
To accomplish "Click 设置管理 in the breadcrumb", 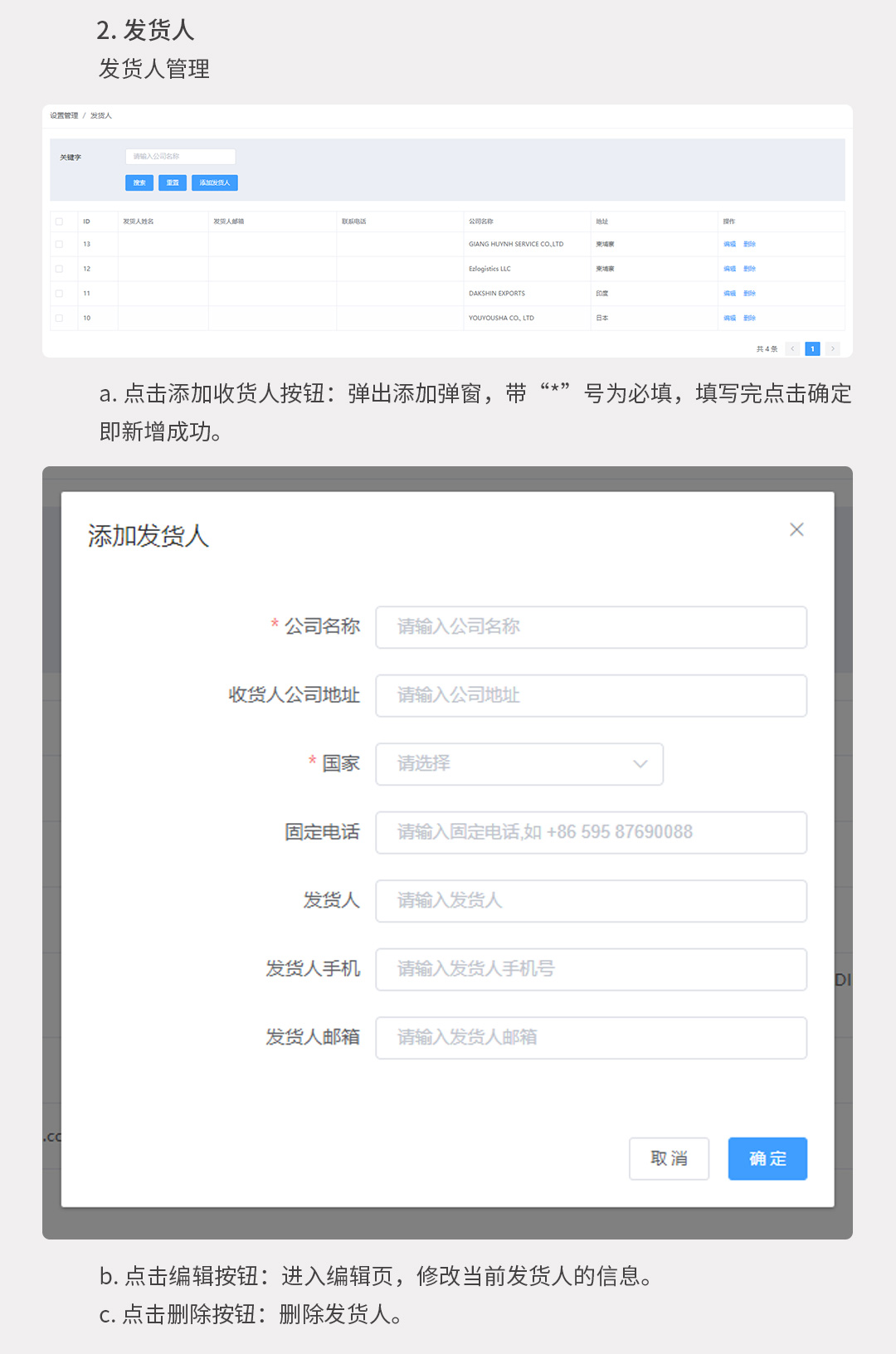I will [x=64, y=116].
